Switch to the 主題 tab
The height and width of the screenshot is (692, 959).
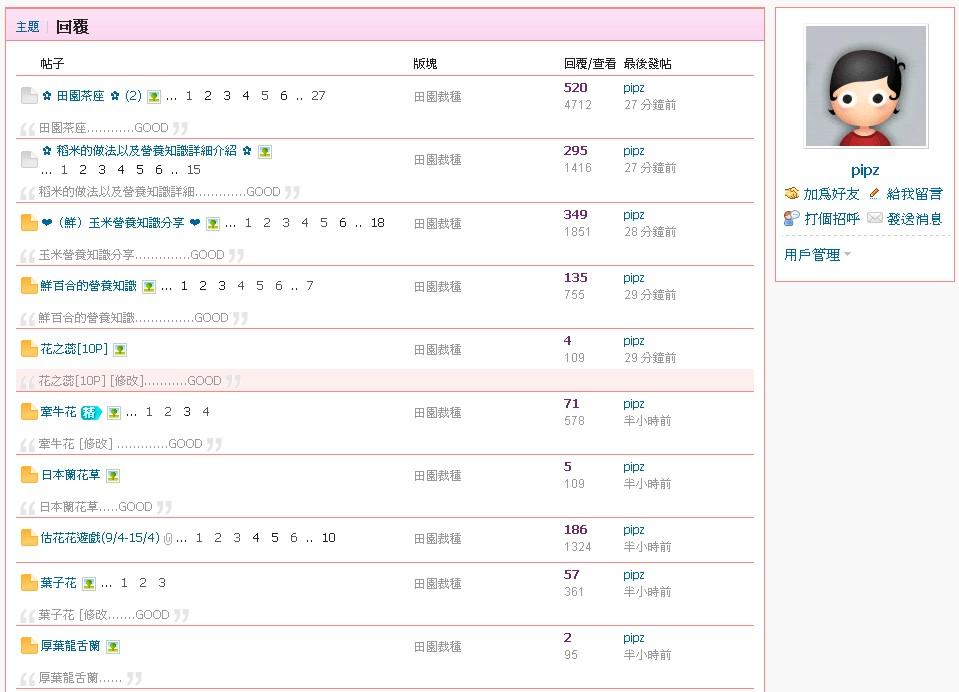28,27
